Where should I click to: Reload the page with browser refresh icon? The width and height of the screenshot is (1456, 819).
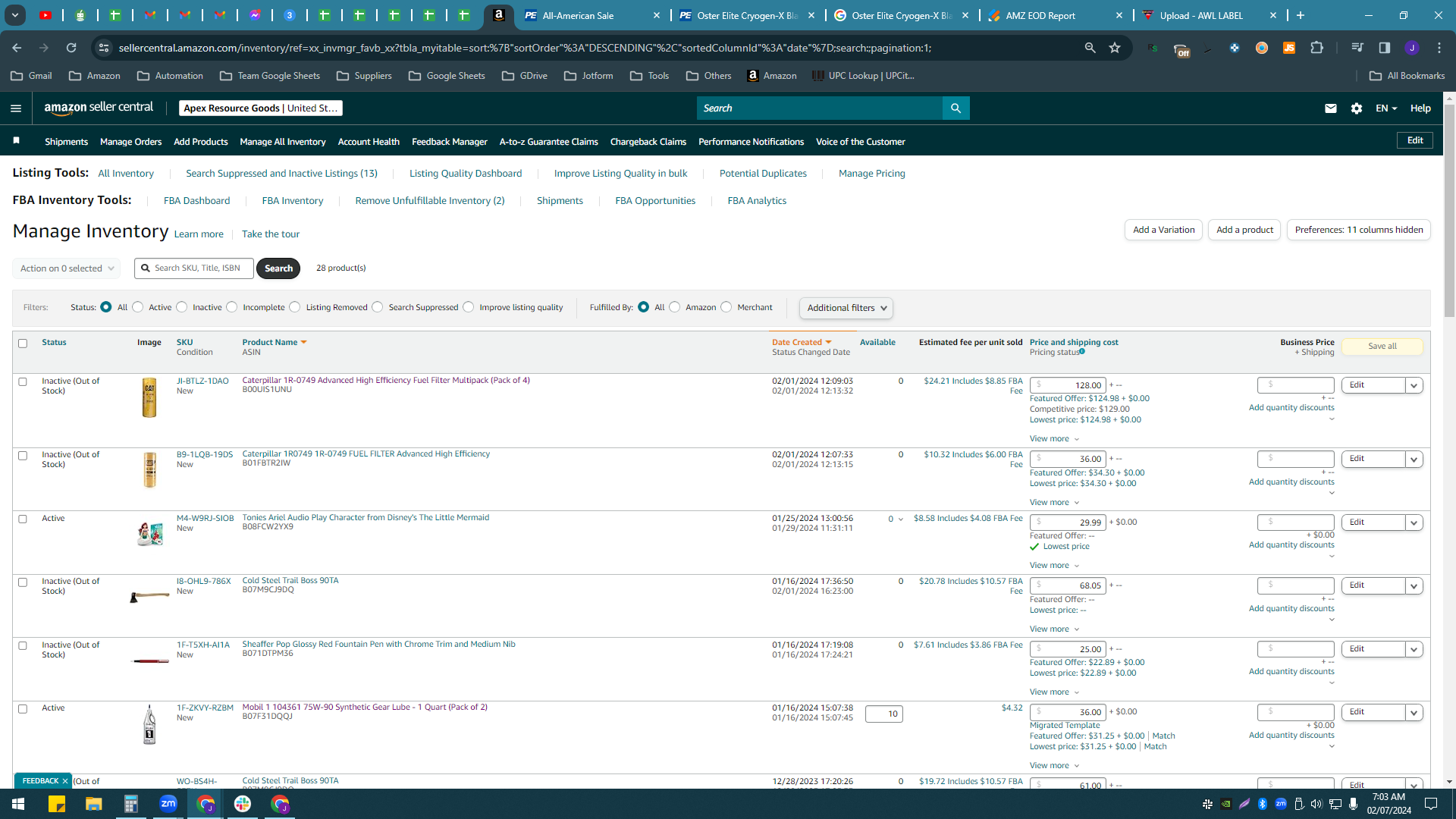pyautogui.click(x=71, y=48)
